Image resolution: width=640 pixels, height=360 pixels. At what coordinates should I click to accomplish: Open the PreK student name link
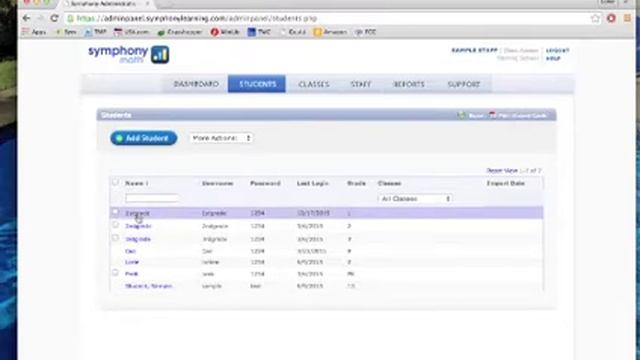pyautogui.click(x=131, y=274)
